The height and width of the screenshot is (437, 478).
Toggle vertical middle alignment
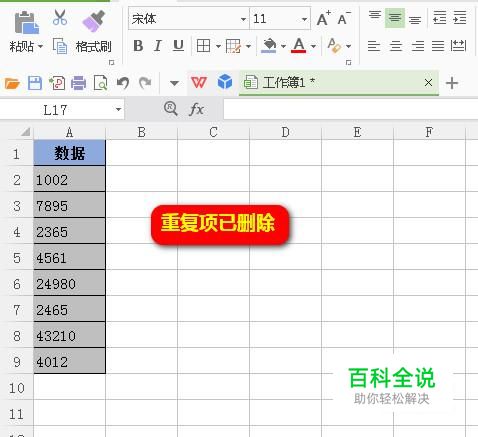click(395, 18)
